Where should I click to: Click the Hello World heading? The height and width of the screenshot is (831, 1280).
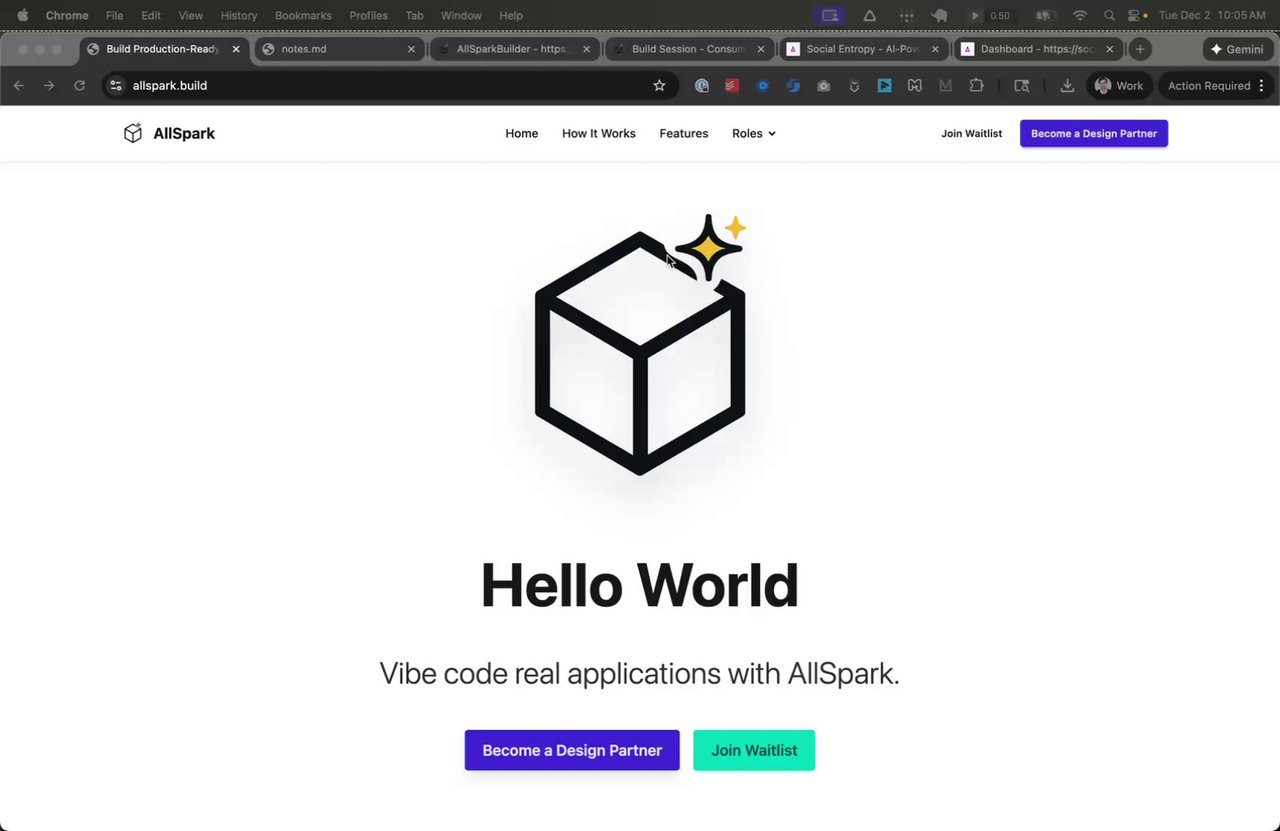tap(640, 585)
